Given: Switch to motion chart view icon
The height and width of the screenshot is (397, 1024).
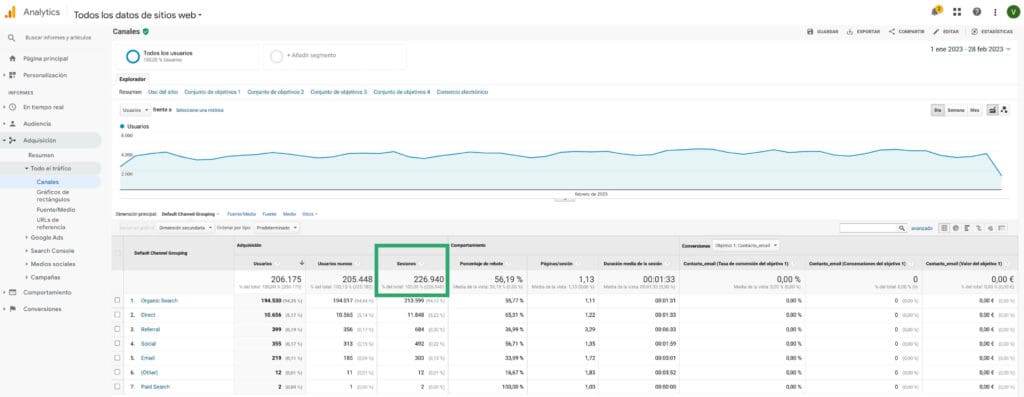Looking at the screenshot, I should (x=1004, y=110).
